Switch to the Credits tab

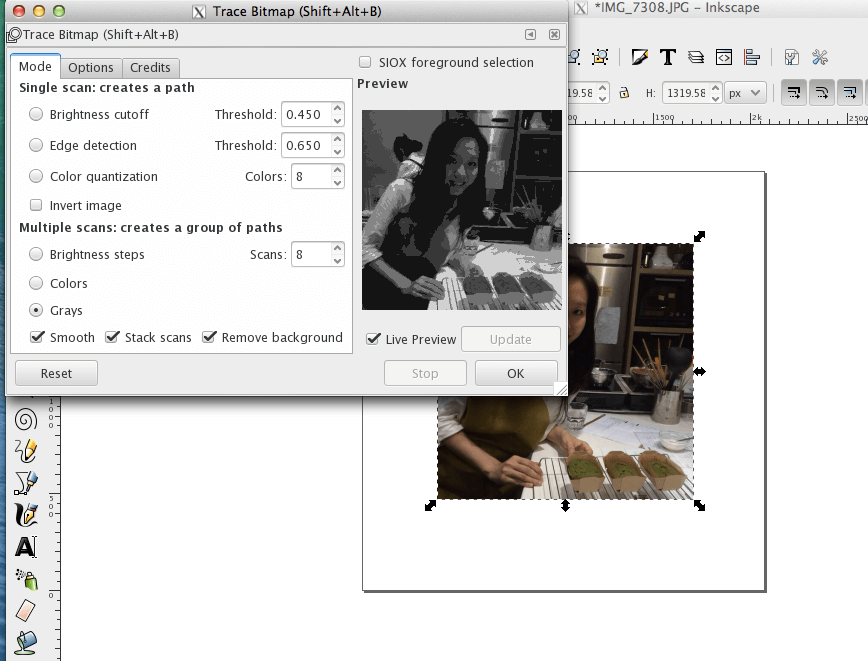[x=150, y=68]
